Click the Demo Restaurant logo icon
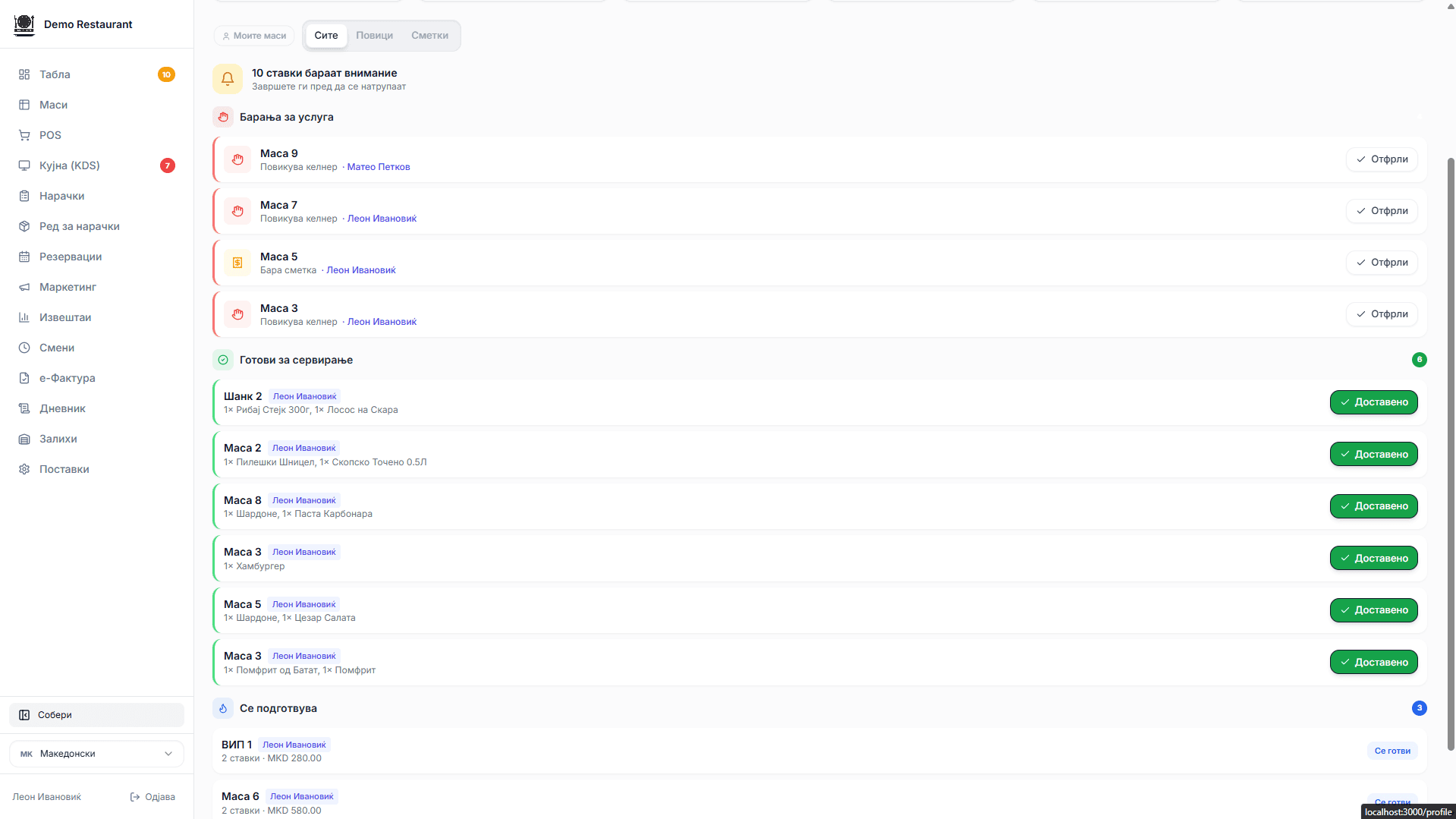1456x819 pixels. pyautogui.click(x=24, y=24)
